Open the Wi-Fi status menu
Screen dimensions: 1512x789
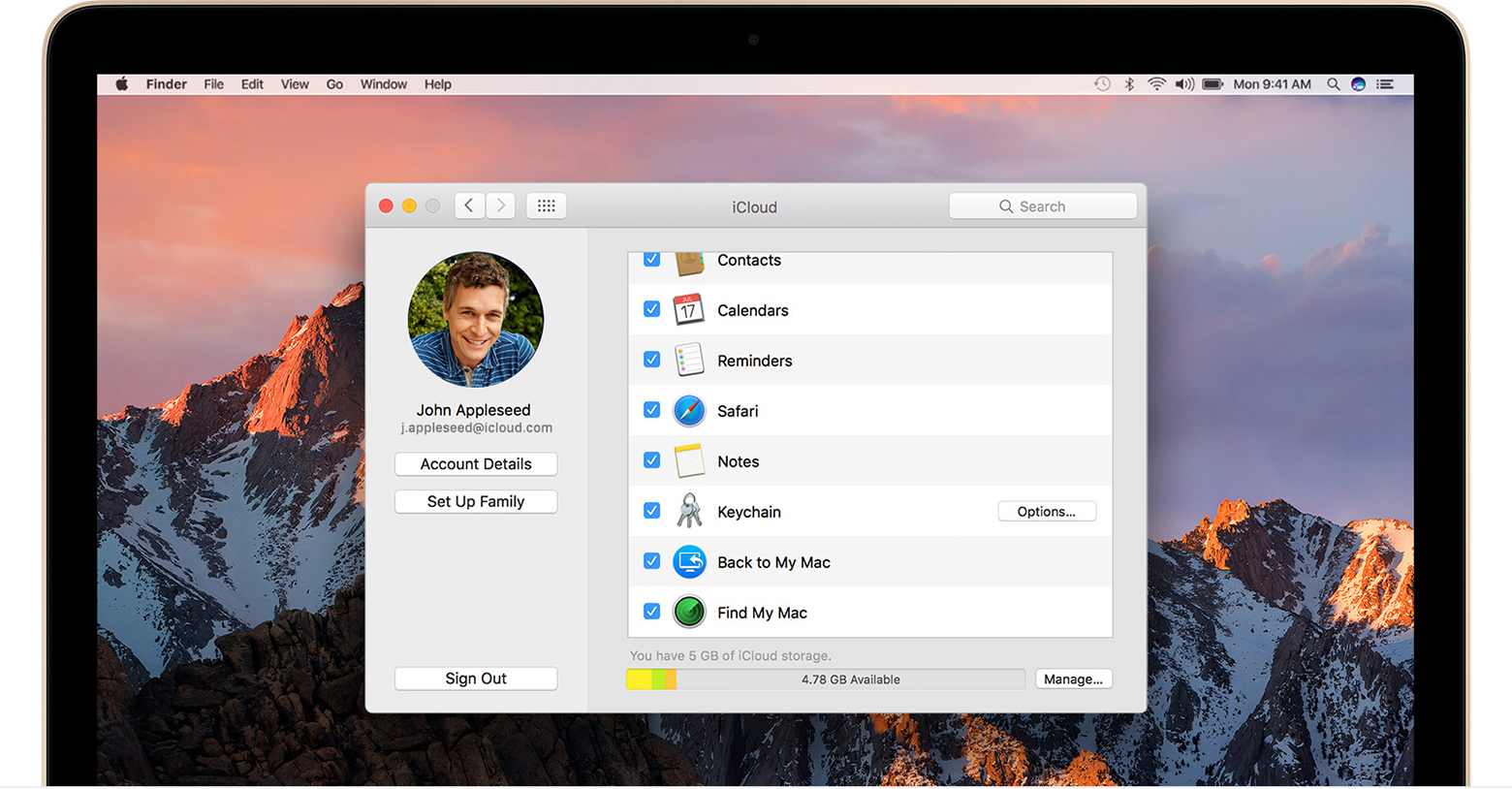[x=1156, y=84]
